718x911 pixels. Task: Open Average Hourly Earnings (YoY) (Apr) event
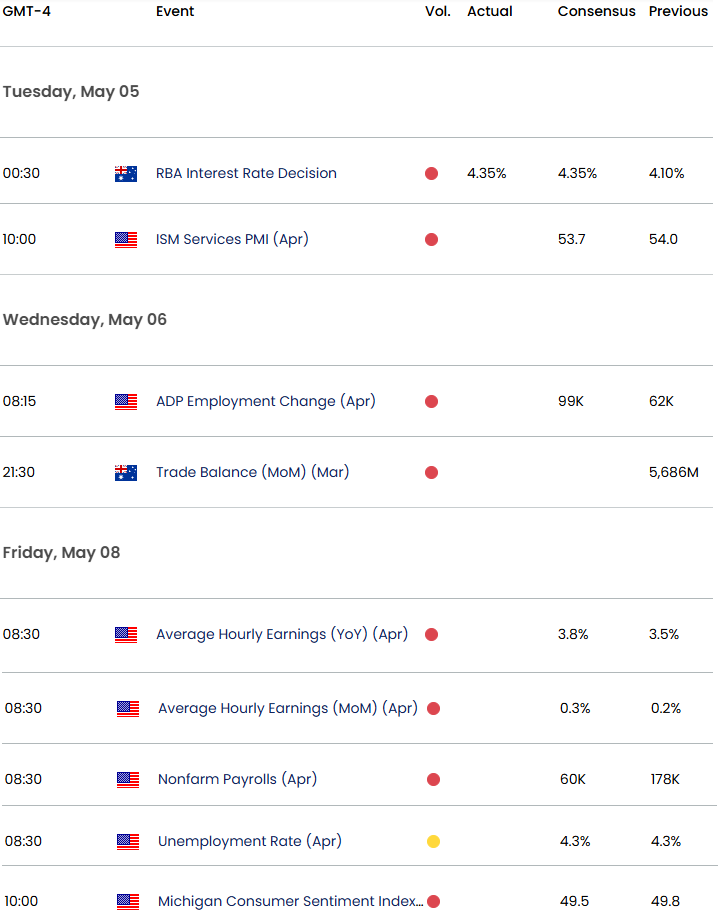(x=282, y=634)
